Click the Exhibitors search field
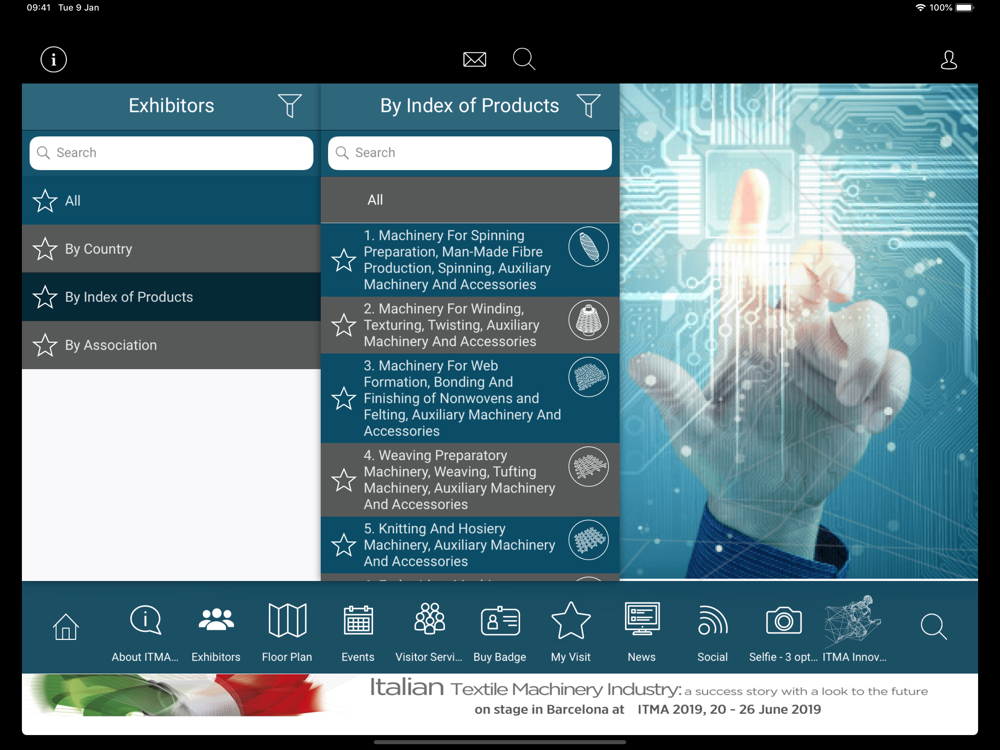This screenshot has width=1000, height=750. pyautogui.click(x=171, y=153)
